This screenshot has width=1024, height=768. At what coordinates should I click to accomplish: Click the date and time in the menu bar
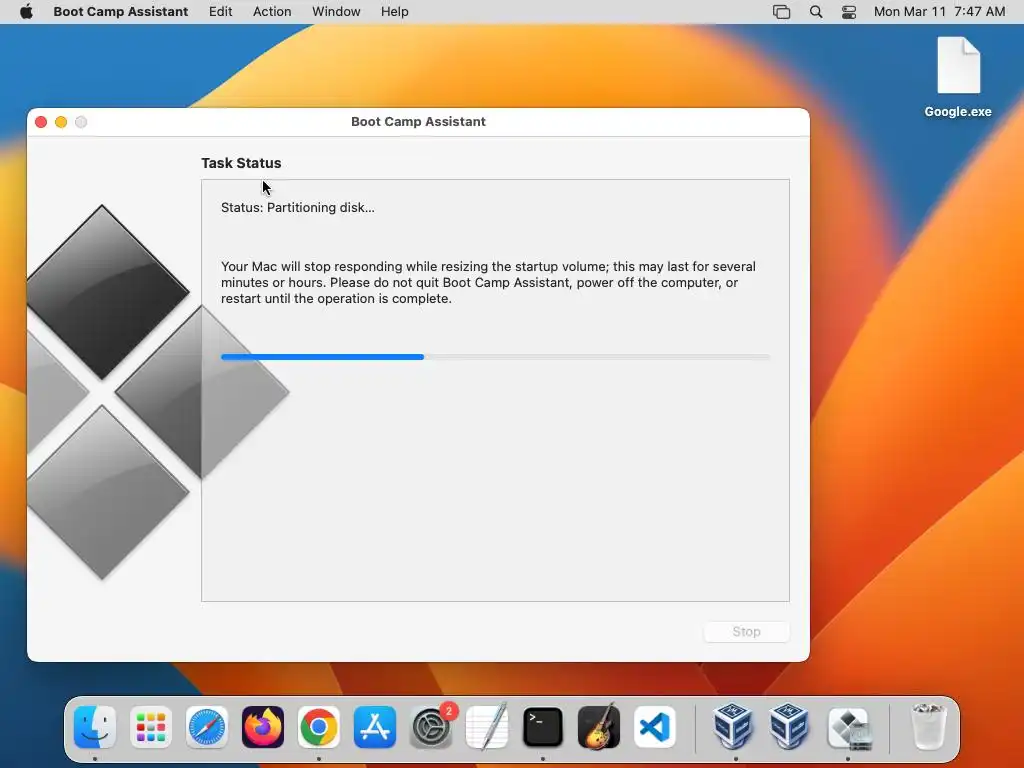(939, 12)
